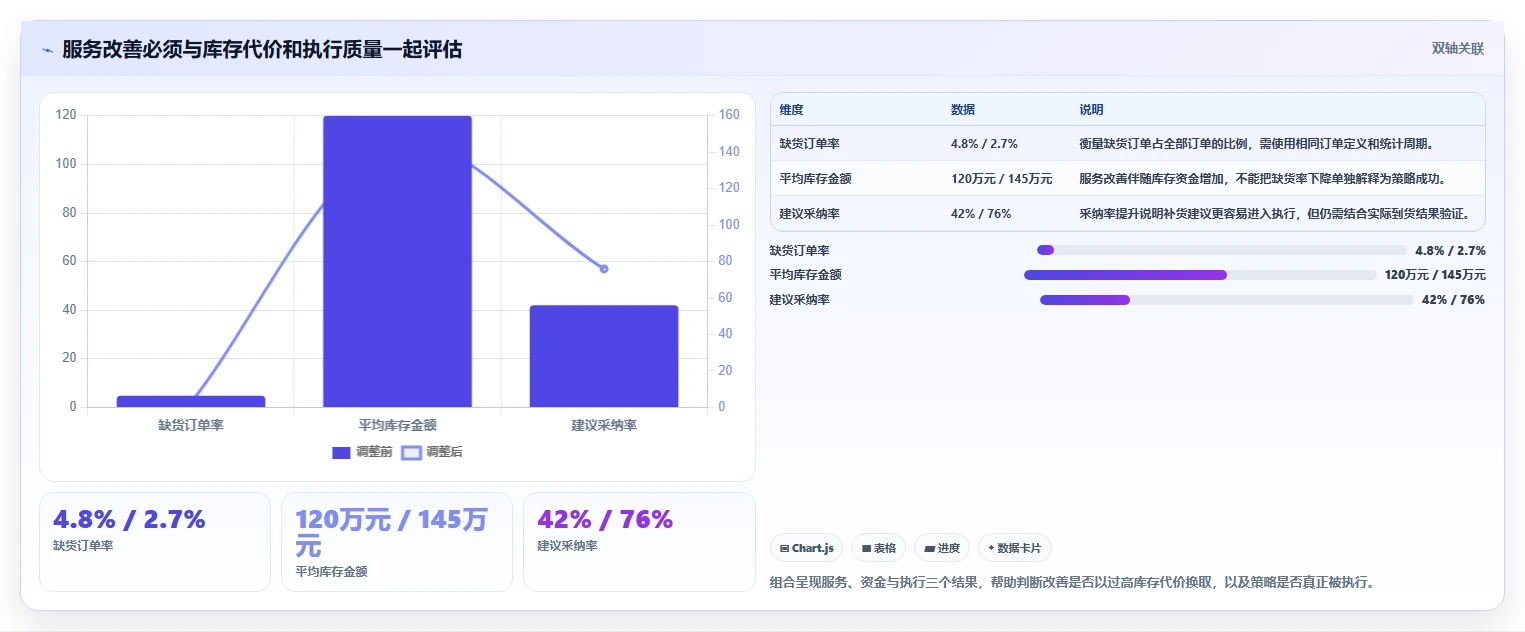
Task: Click the 缺货订单率 bar in chart
Action: click(x=191, y=401)
